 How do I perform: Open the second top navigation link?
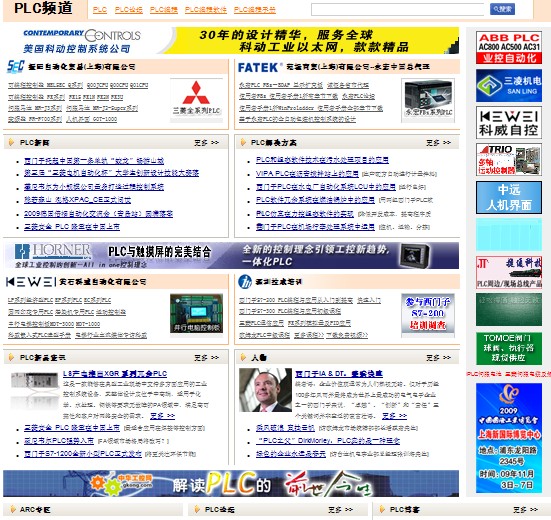click(x=129, y=10)
